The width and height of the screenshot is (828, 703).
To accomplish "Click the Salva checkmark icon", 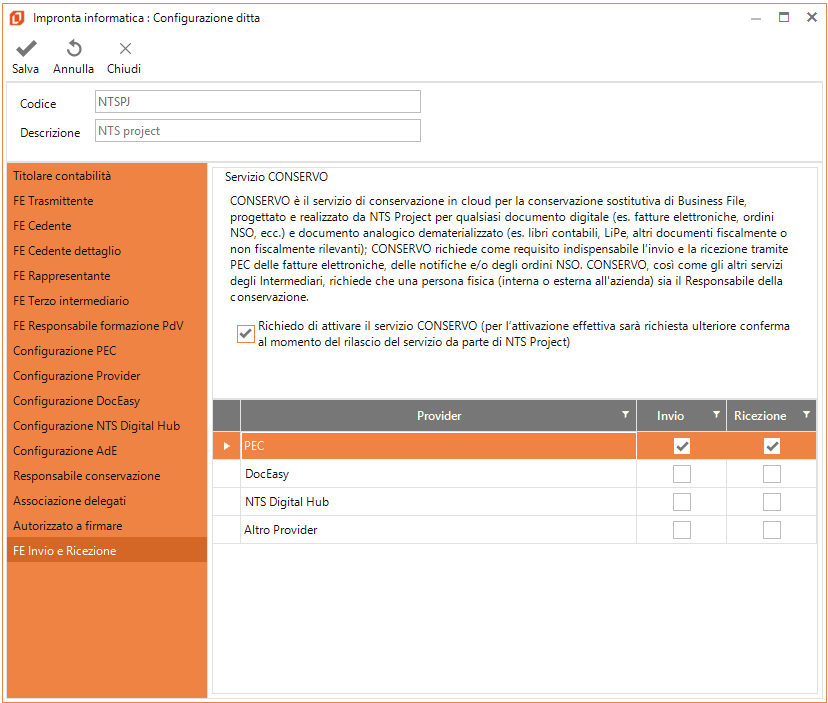I will [x=26, y=49].
